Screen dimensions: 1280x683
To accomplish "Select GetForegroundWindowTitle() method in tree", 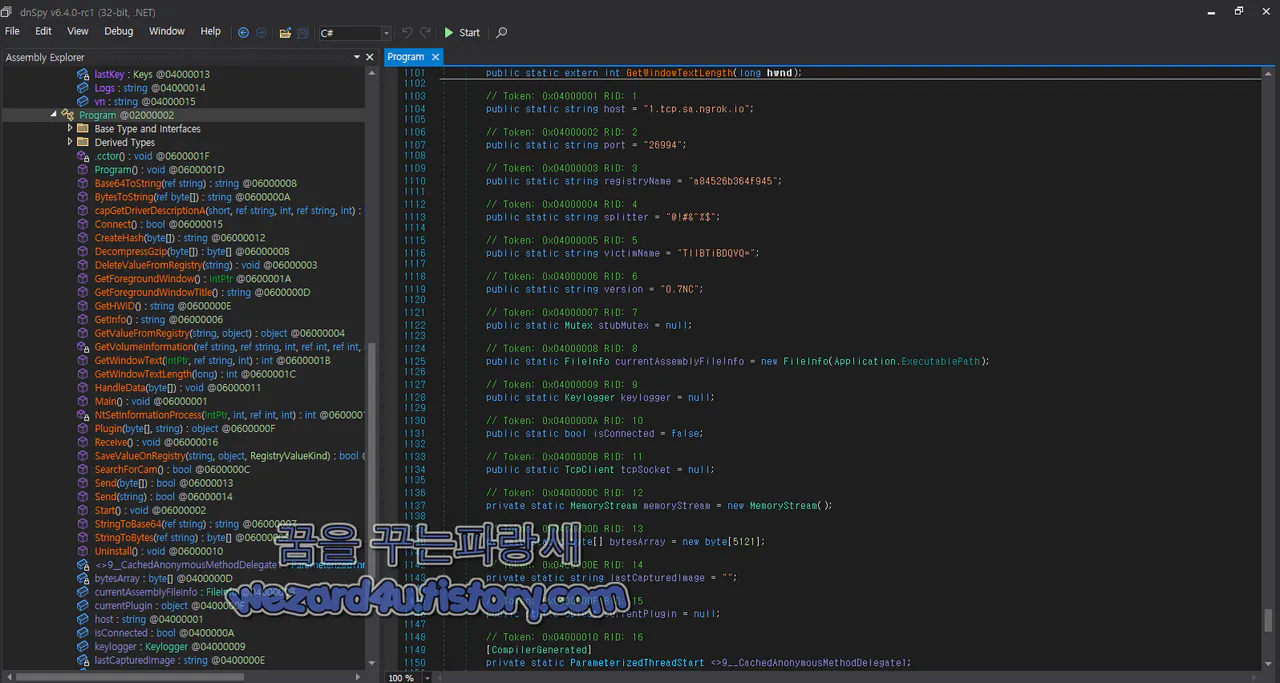I will (x=202, y=292).
